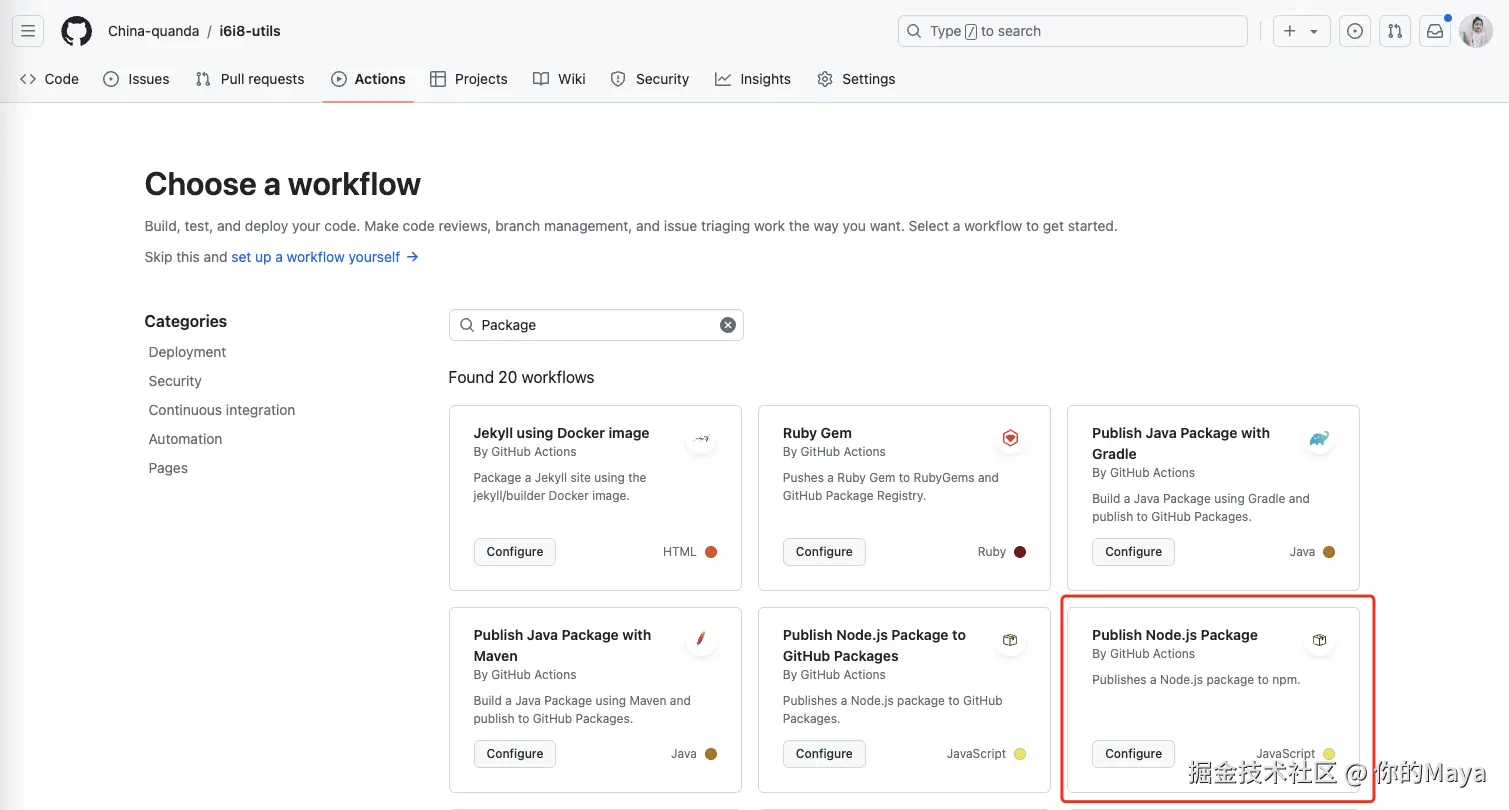Click the user avatar in header
Image resolution: width=1509 pixels, height=810 pixels.
tap(1476, 31)
